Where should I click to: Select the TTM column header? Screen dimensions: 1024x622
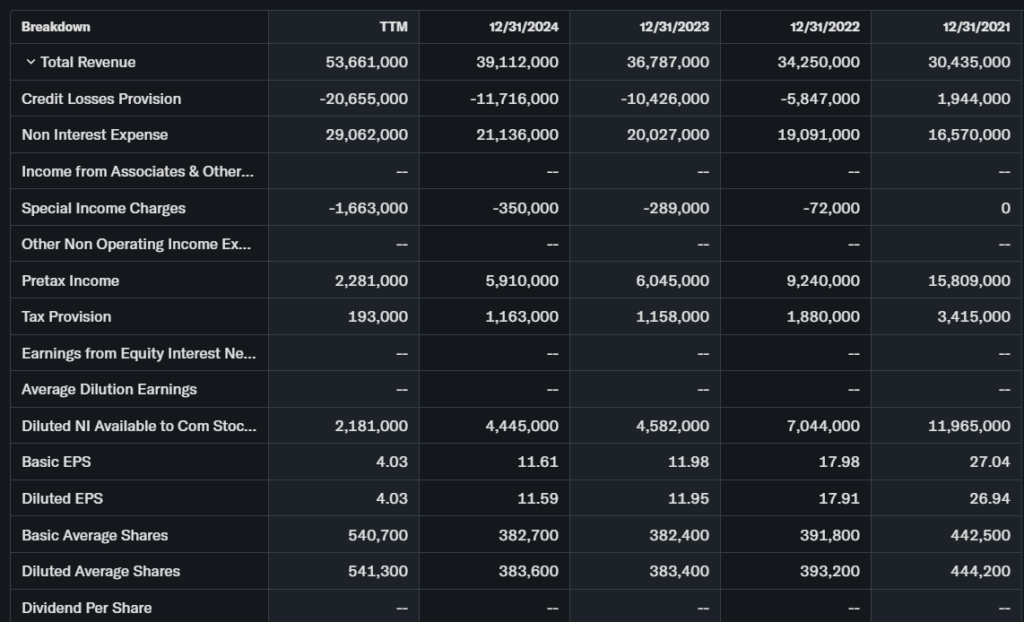click(394, 27)
